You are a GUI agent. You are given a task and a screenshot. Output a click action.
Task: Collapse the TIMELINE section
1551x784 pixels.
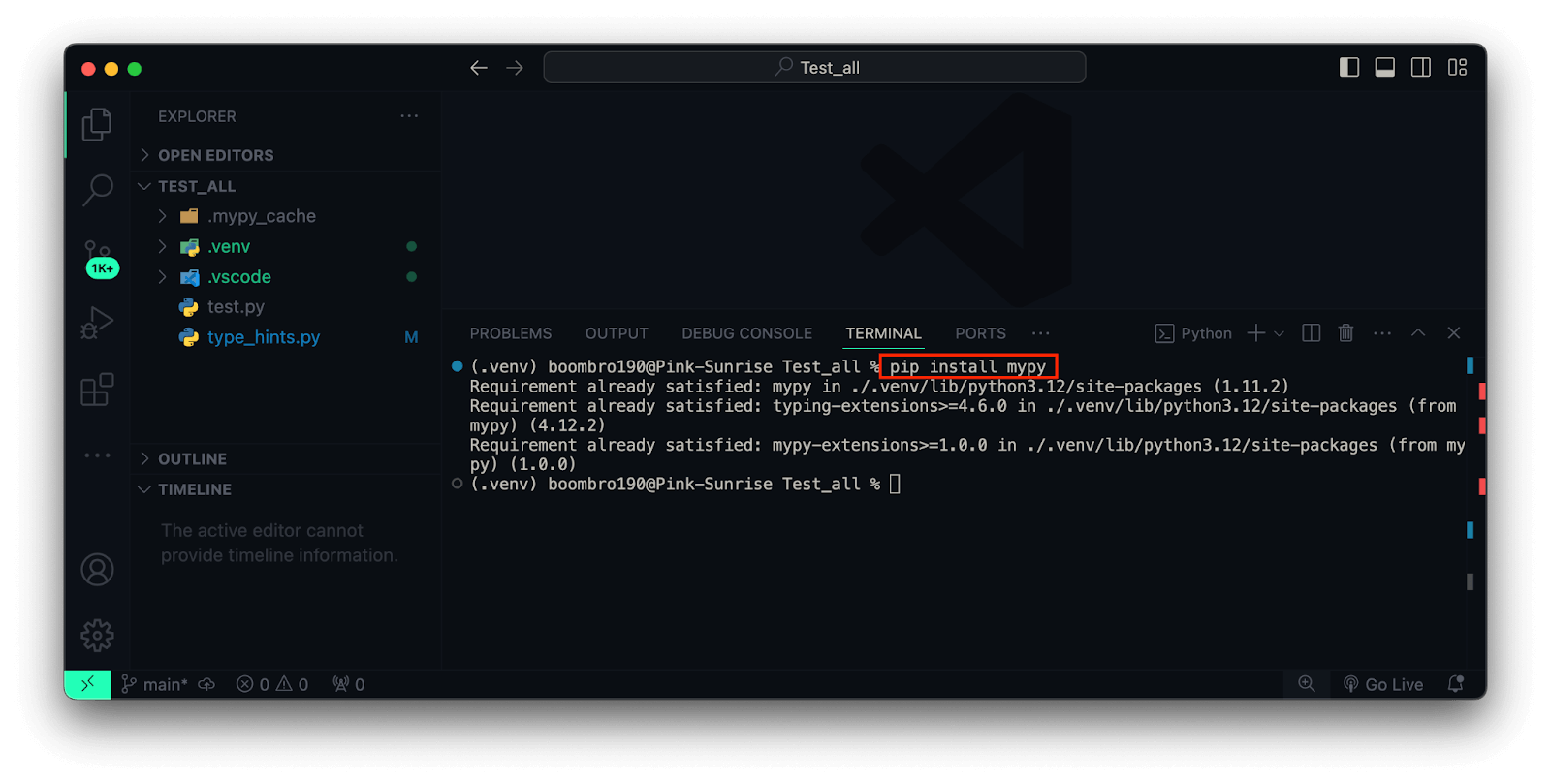286,489
